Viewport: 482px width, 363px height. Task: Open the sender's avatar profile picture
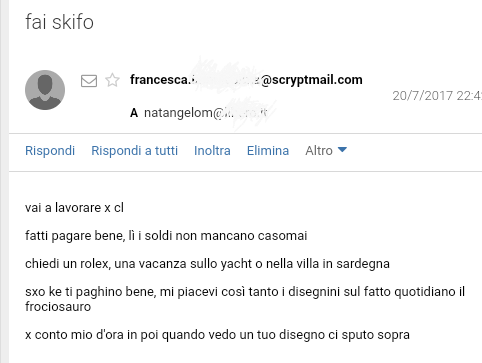click(45, 90)
